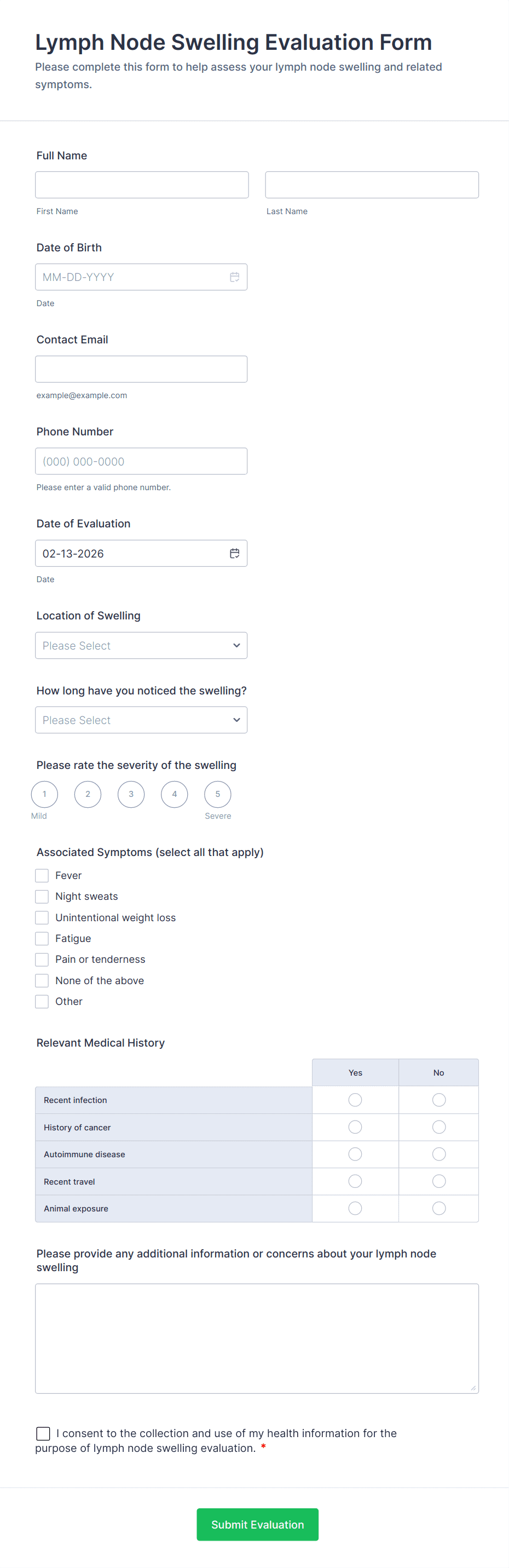Expand the Location of Swelling dropdown
Viewport: 509px width, 1568px height.
click(141, 645)
